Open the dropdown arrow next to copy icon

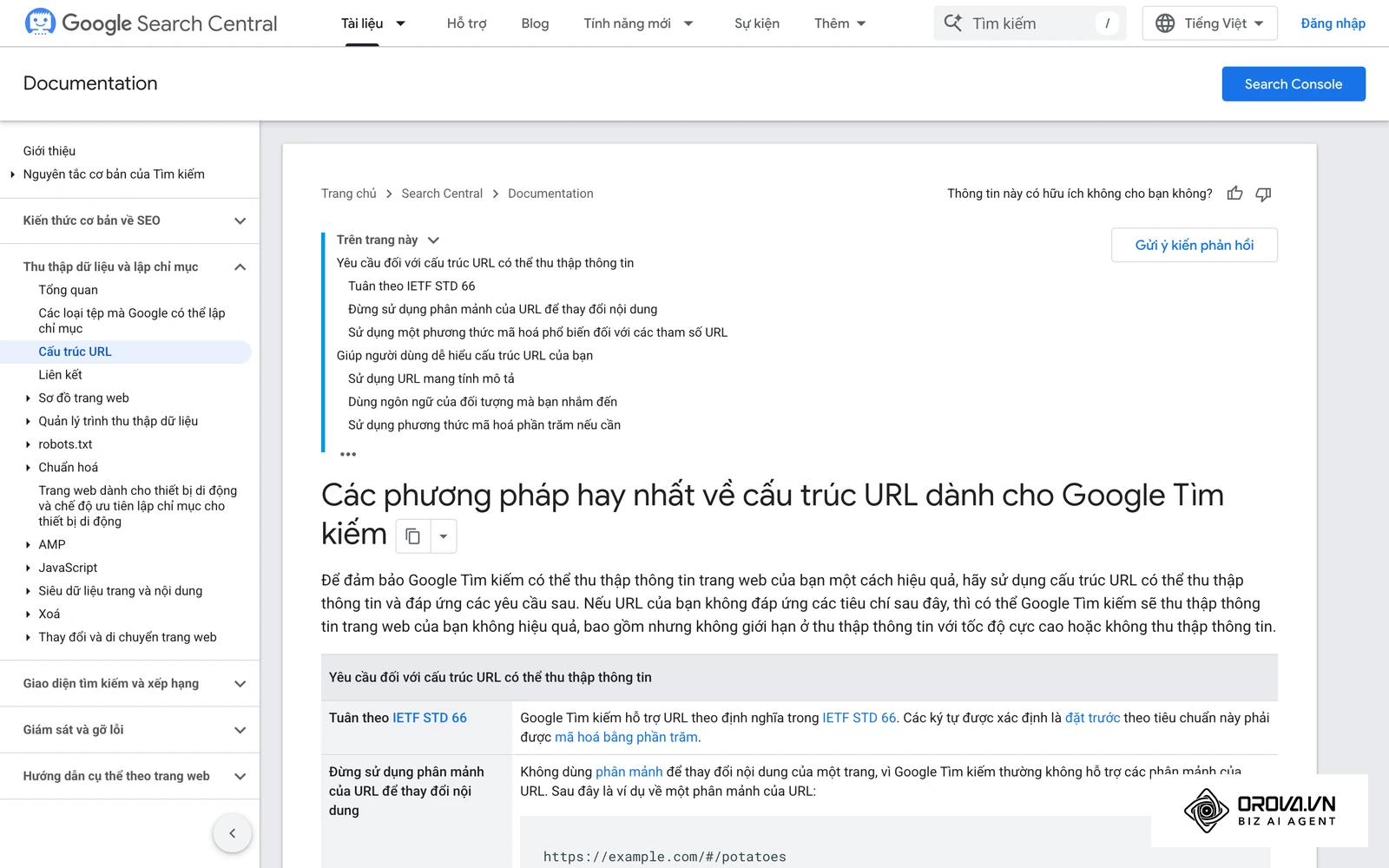[x=444, y=536]
